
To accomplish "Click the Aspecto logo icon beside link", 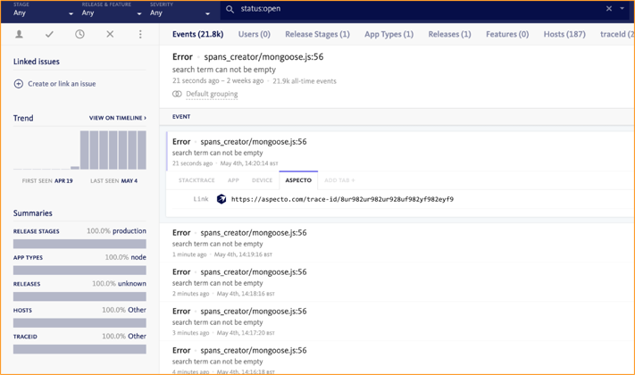I will (x=221, y=199).
